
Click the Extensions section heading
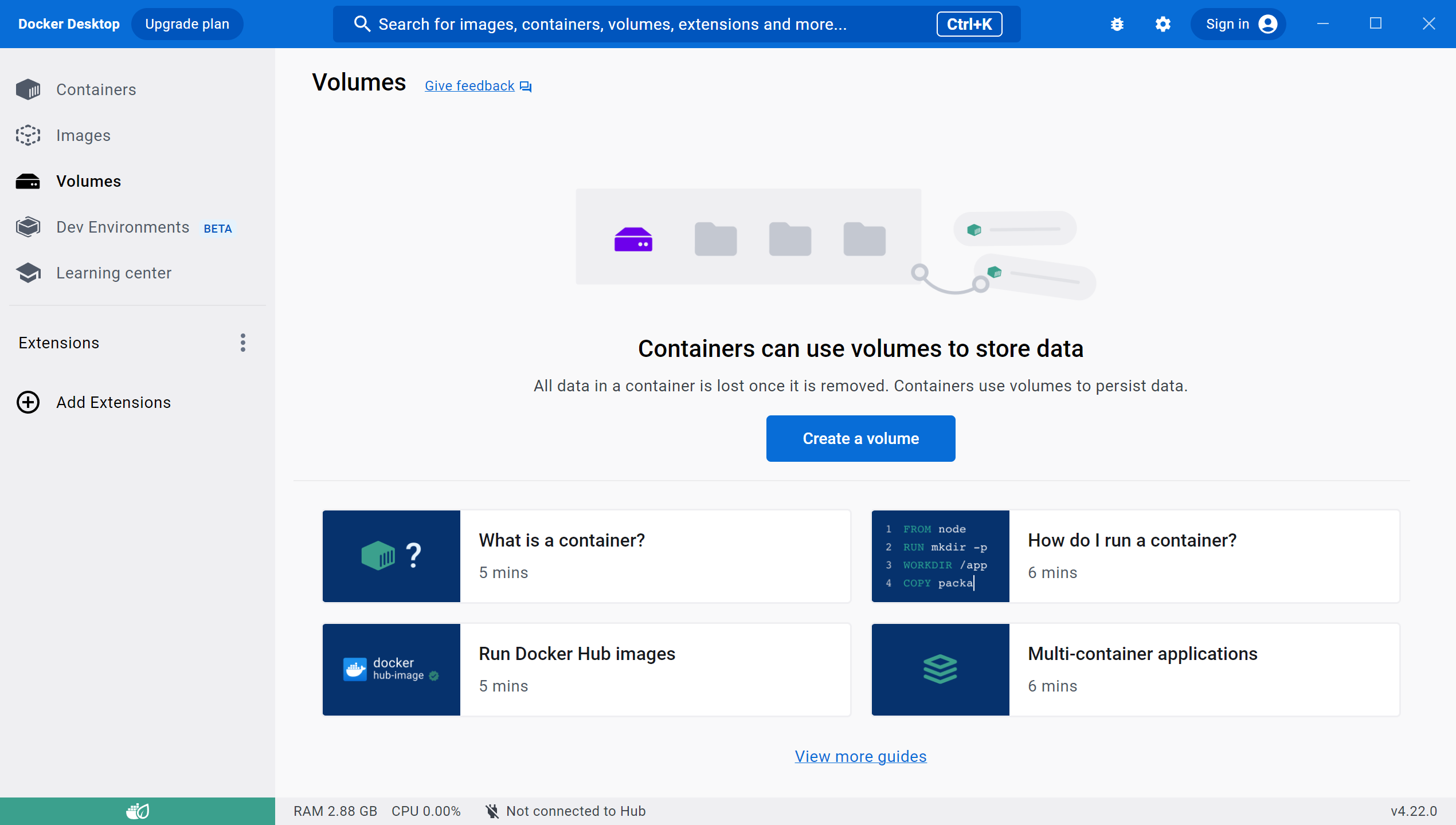coord(59,343)
